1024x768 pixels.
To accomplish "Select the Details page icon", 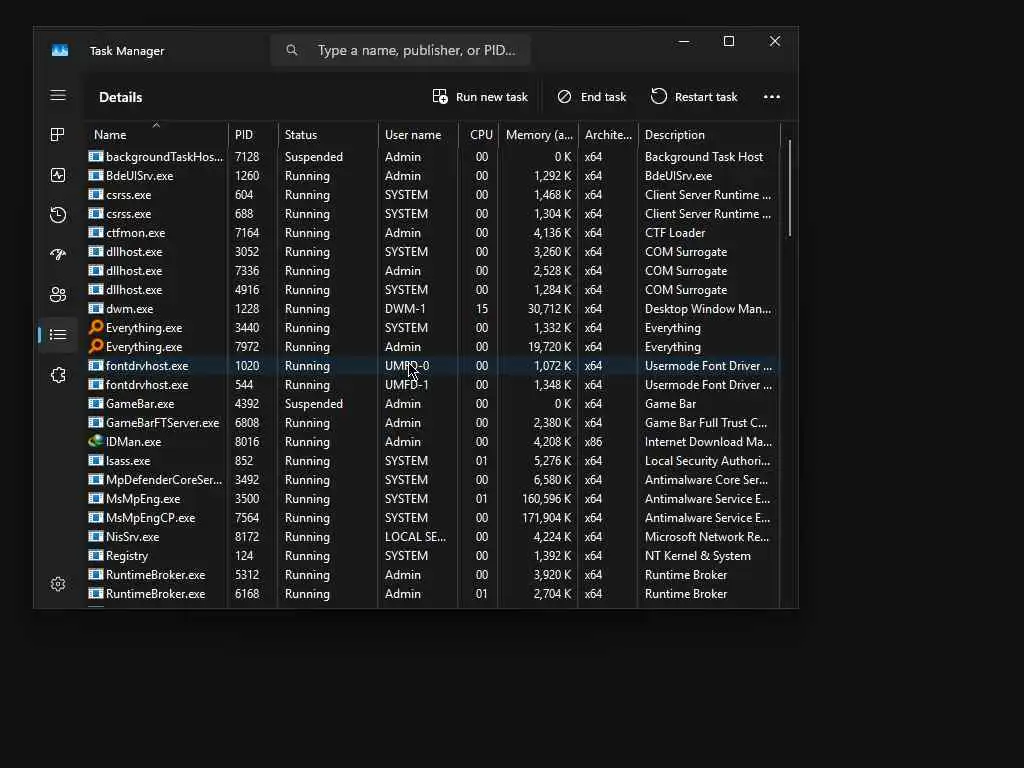I will 57,334.
